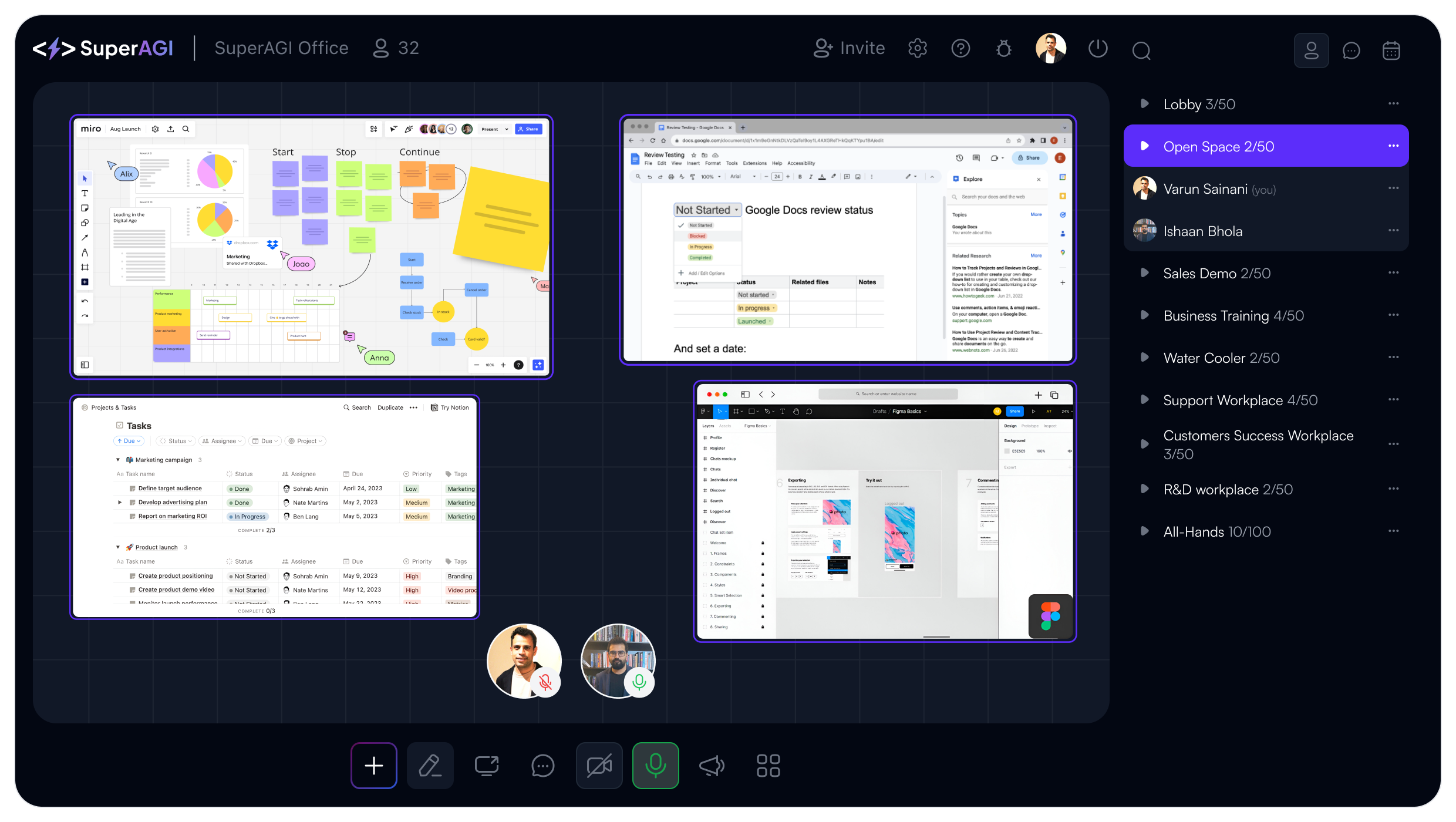
Task: Click search your docs field in Explore
Action: [x=997, y=197]
